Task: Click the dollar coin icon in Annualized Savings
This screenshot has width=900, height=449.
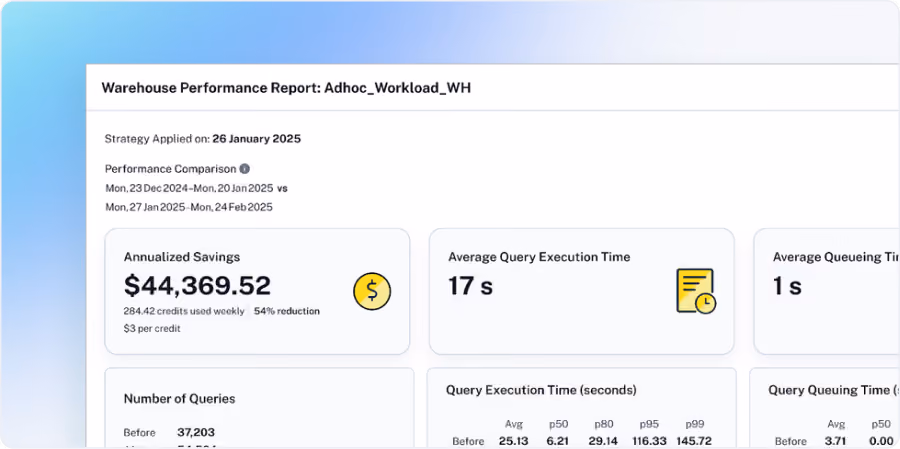Action: (372, 291)
